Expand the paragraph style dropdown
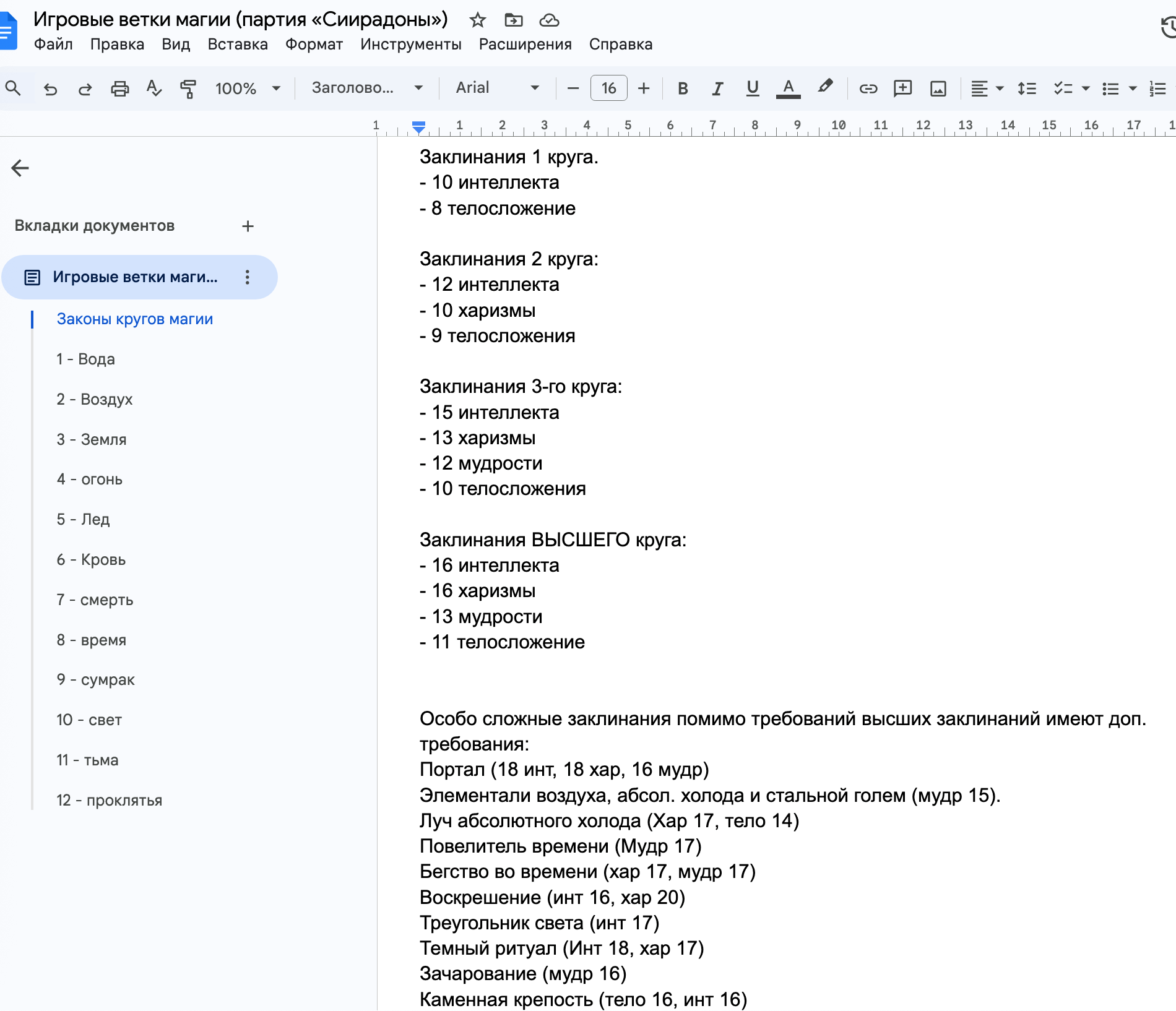Image resolution: width=1176 pixels, height=1011 pixels. coord(367,88)
